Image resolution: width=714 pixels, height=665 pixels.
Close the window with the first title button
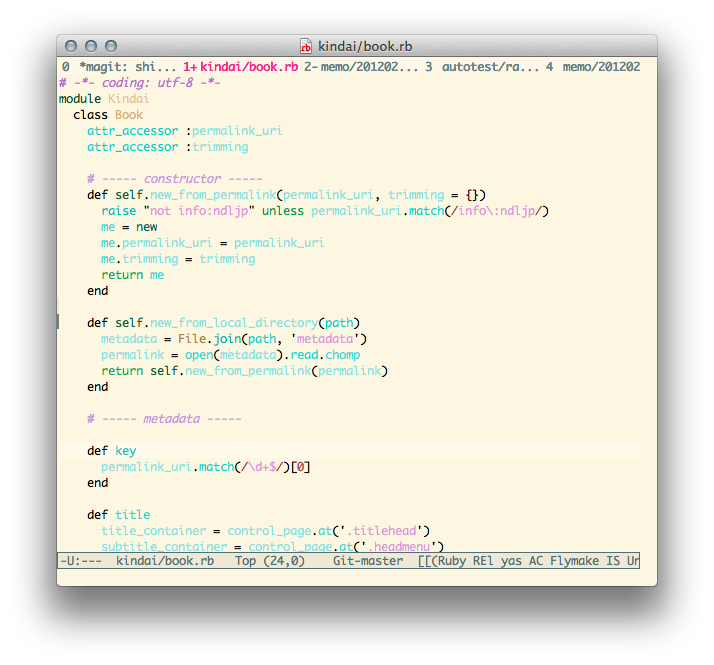pyautogui.click(x=71, y=46)
